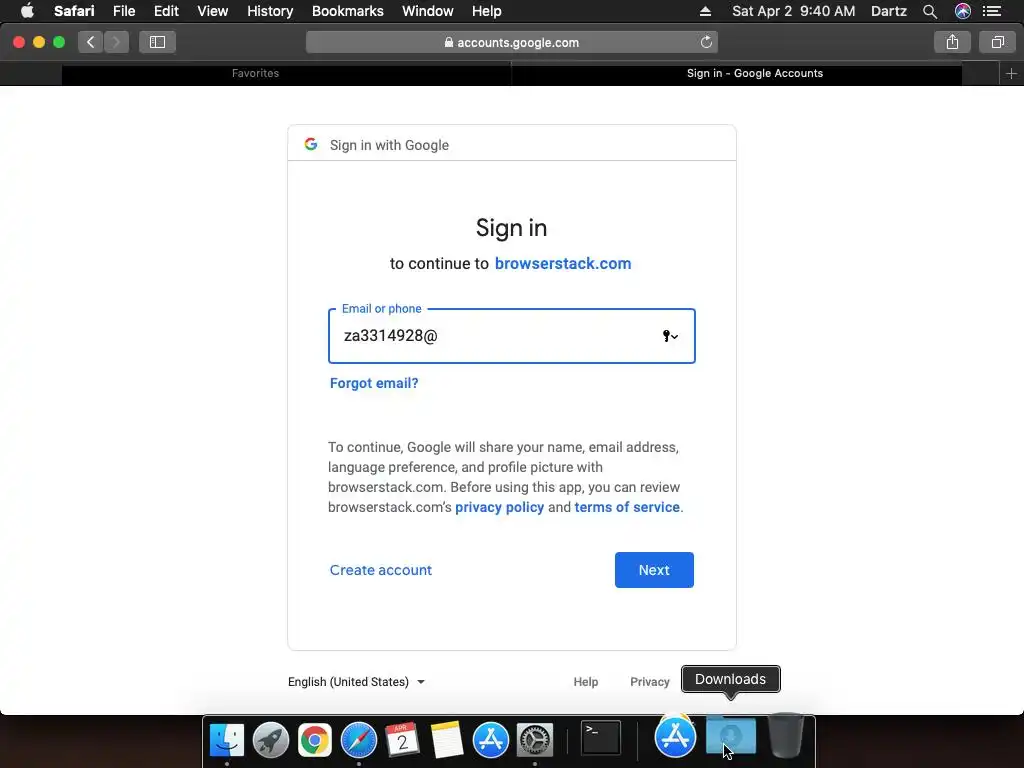Open the terms of service link
1024x768 pixels.
click(627, 507)
